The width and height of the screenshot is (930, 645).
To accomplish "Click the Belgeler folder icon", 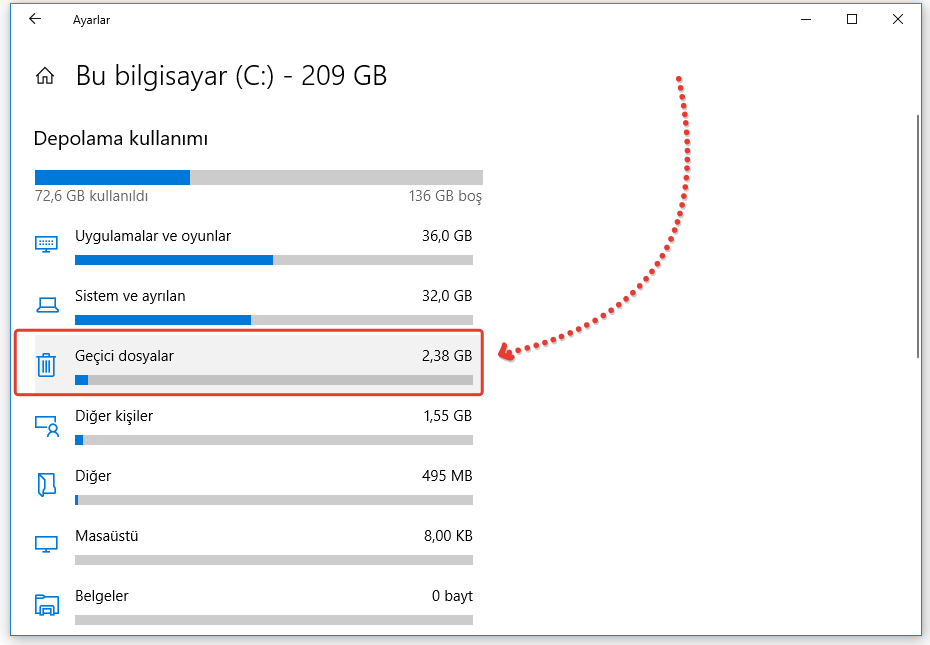I will [46, 604].
